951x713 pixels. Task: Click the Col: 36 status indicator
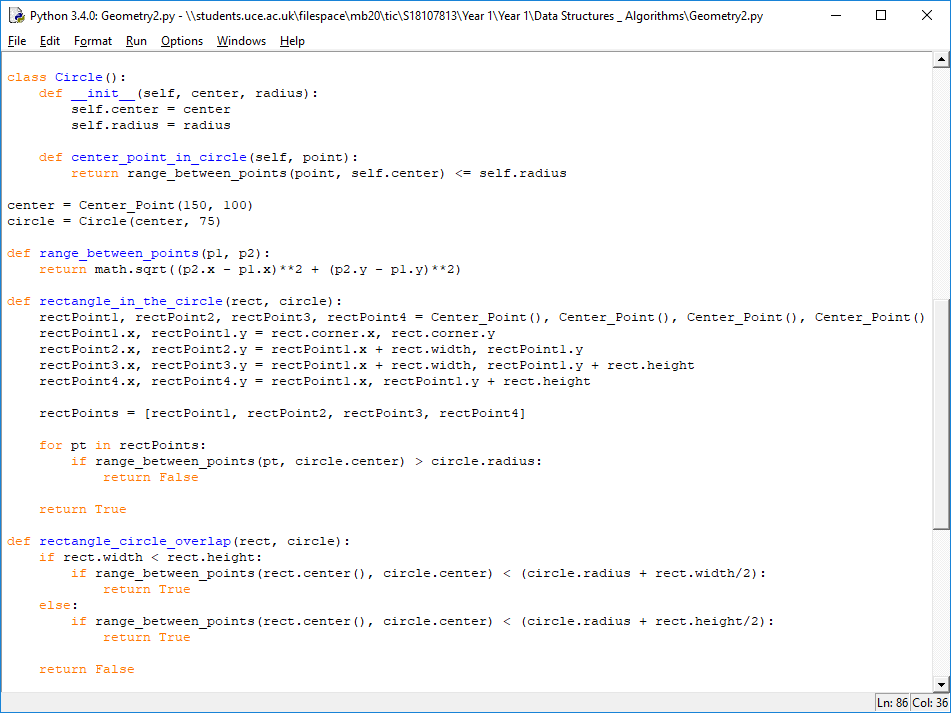pyautogui.click(x=931, y=703)
